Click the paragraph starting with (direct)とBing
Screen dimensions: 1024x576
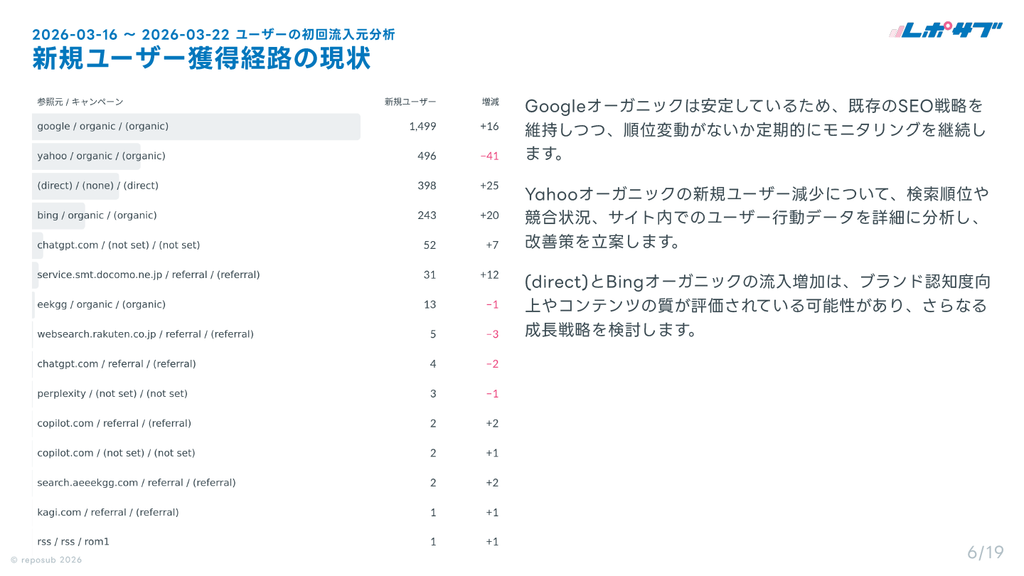point(758,306)
